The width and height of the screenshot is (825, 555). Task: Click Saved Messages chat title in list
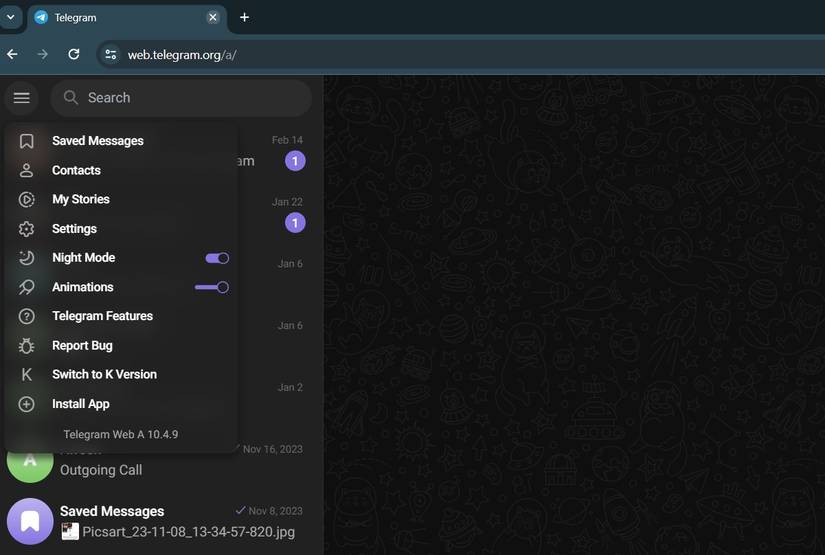pos(112,511)
